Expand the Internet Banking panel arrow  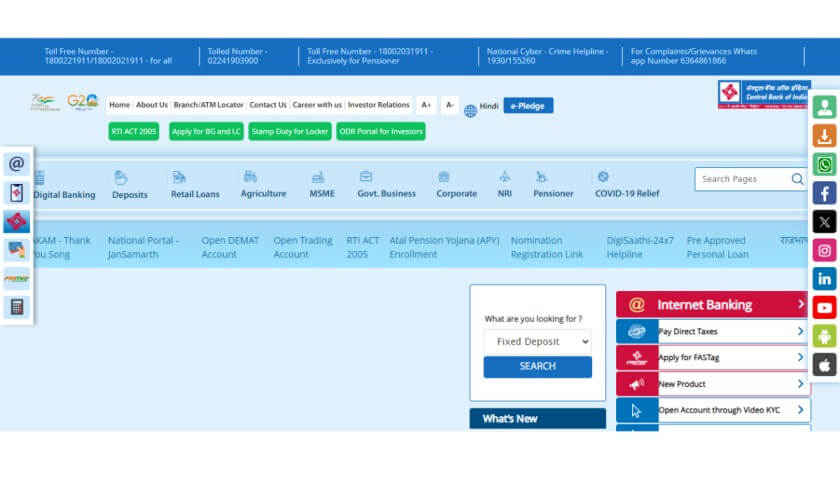(x=800, y=304)
